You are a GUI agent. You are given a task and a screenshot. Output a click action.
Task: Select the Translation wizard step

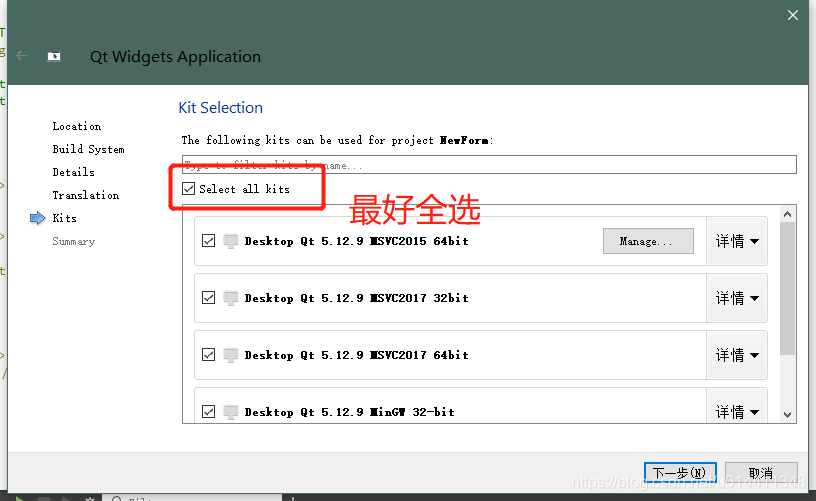pos(85,195)
